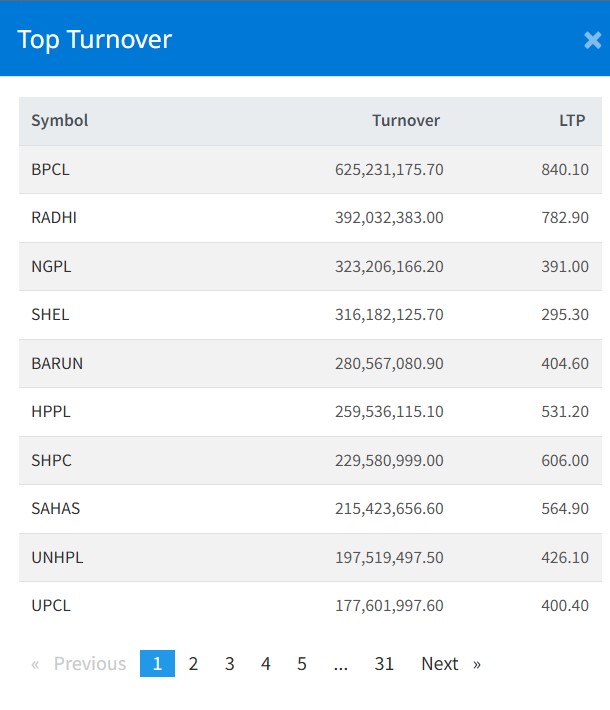
Task: Click the HPPL symbol entry
Action: (51, 412)
